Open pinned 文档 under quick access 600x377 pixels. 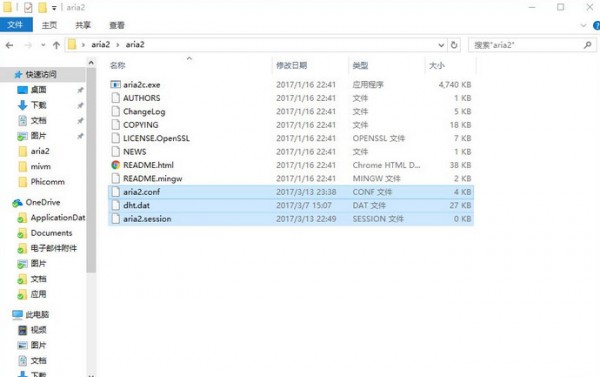(x=38, y=121)
